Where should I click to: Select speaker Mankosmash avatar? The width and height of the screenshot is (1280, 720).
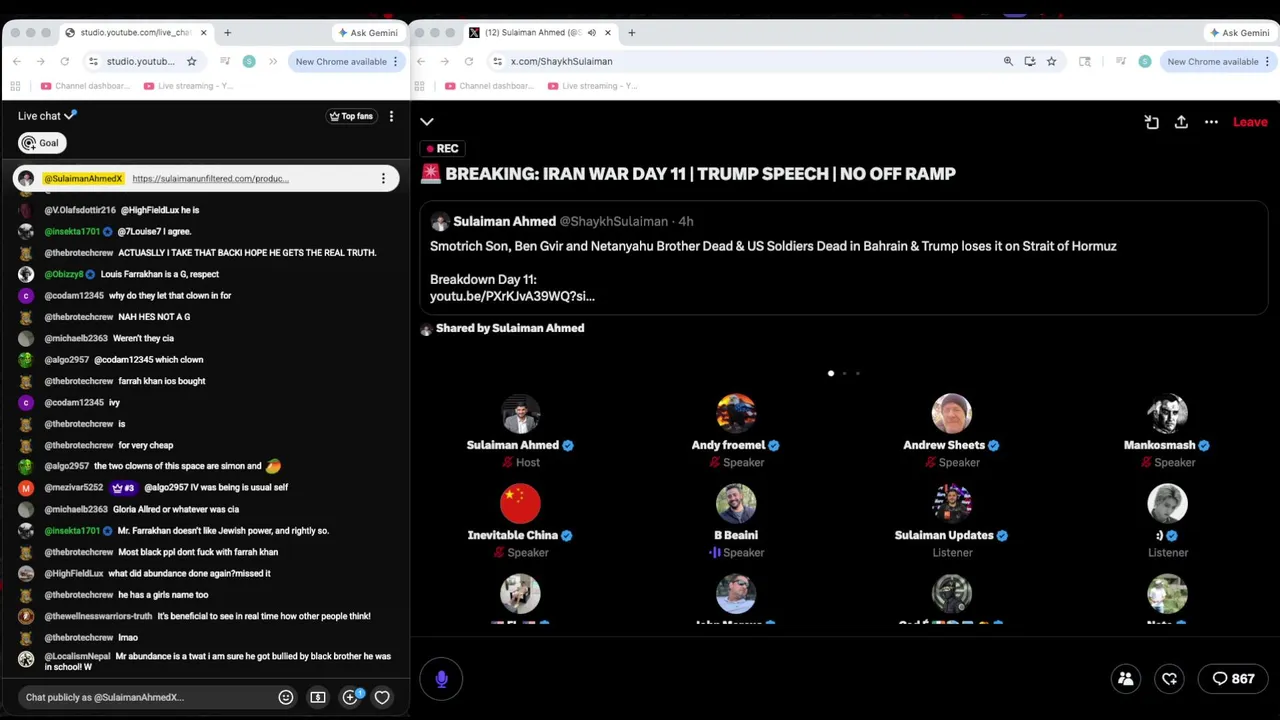[x=1167, y=414]
